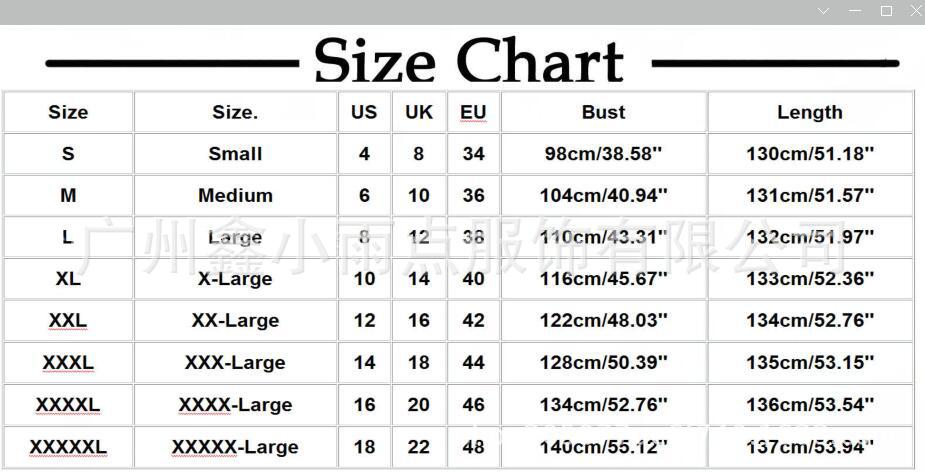Click the XXXXXL size label
The image size is (925, 472).
pos(68,447)
